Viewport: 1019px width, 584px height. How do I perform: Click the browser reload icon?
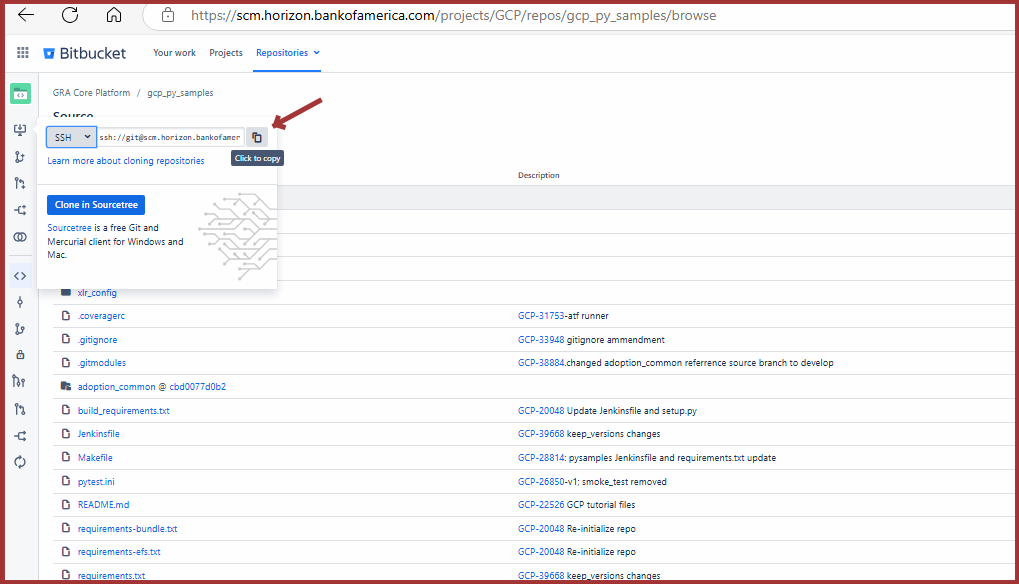(x=70, y=15)
